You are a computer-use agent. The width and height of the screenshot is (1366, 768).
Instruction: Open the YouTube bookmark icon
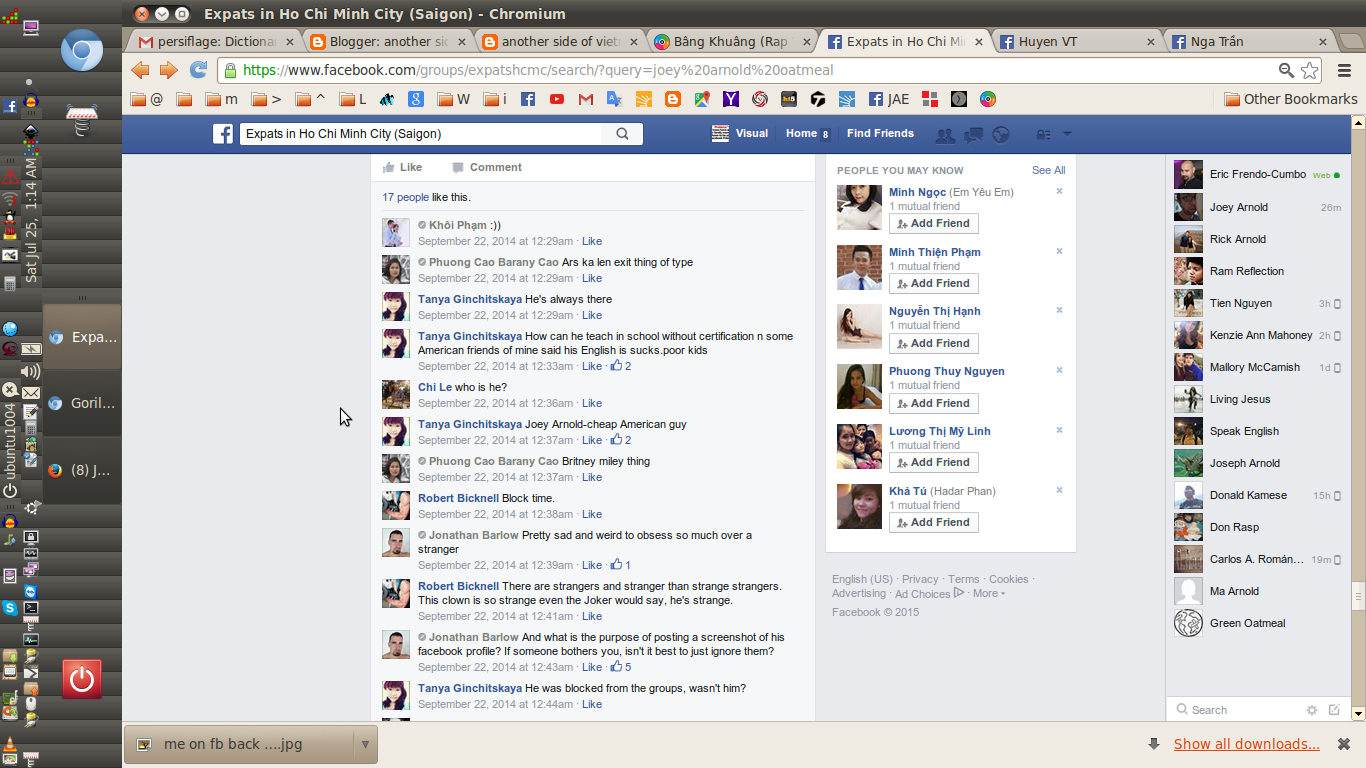[557, 99]
